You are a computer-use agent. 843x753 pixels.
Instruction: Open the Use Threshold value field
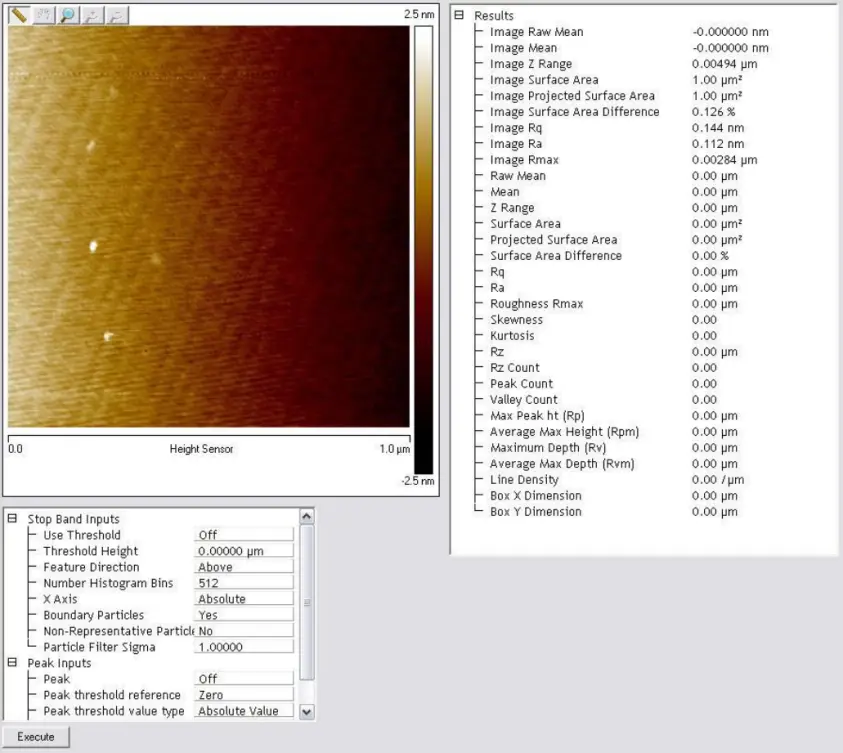pos(244,535)
